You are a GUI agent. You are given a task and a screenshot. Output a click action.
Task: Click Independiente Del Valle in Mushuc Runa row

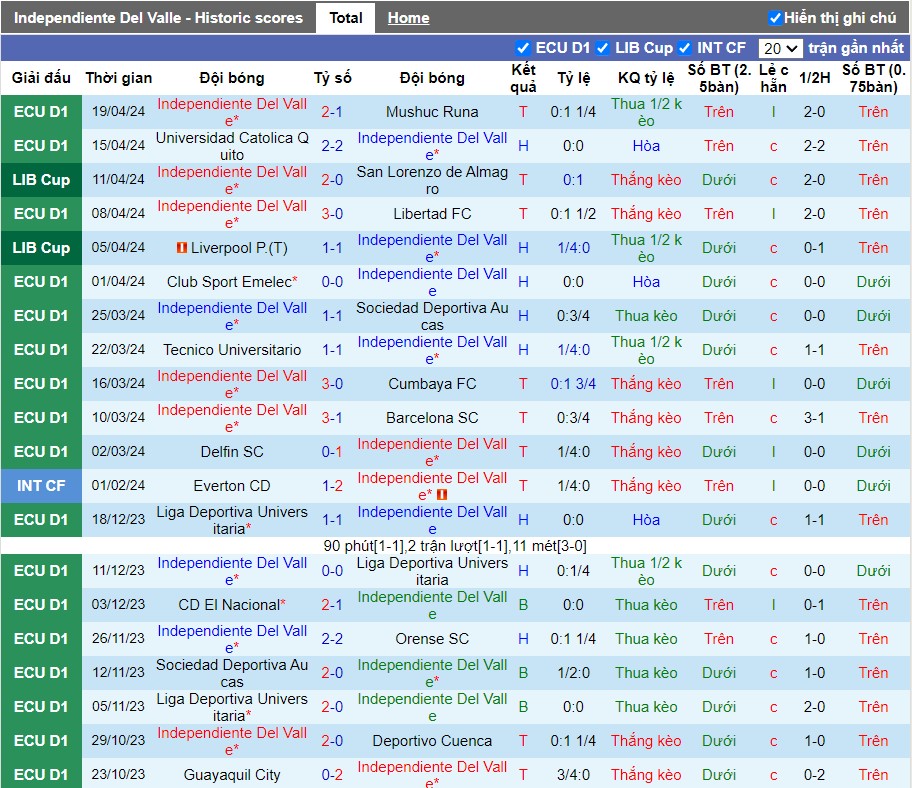(232, 112)
